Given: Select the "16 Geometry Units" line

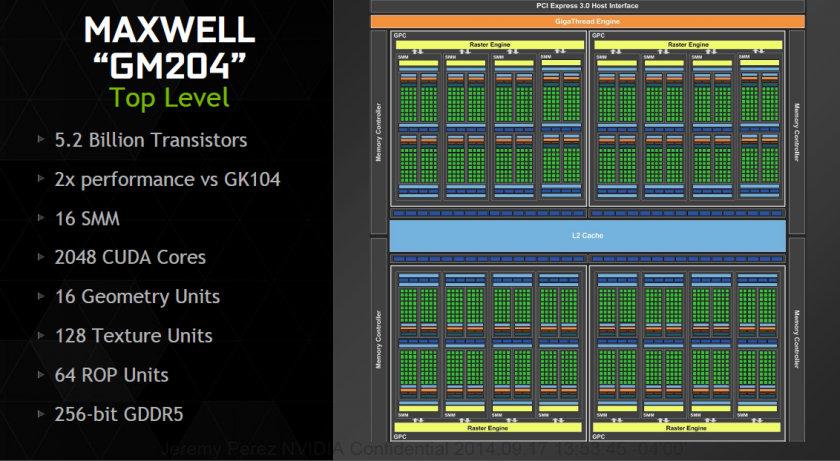Looking at the screenshot, I should coord(137,297).
